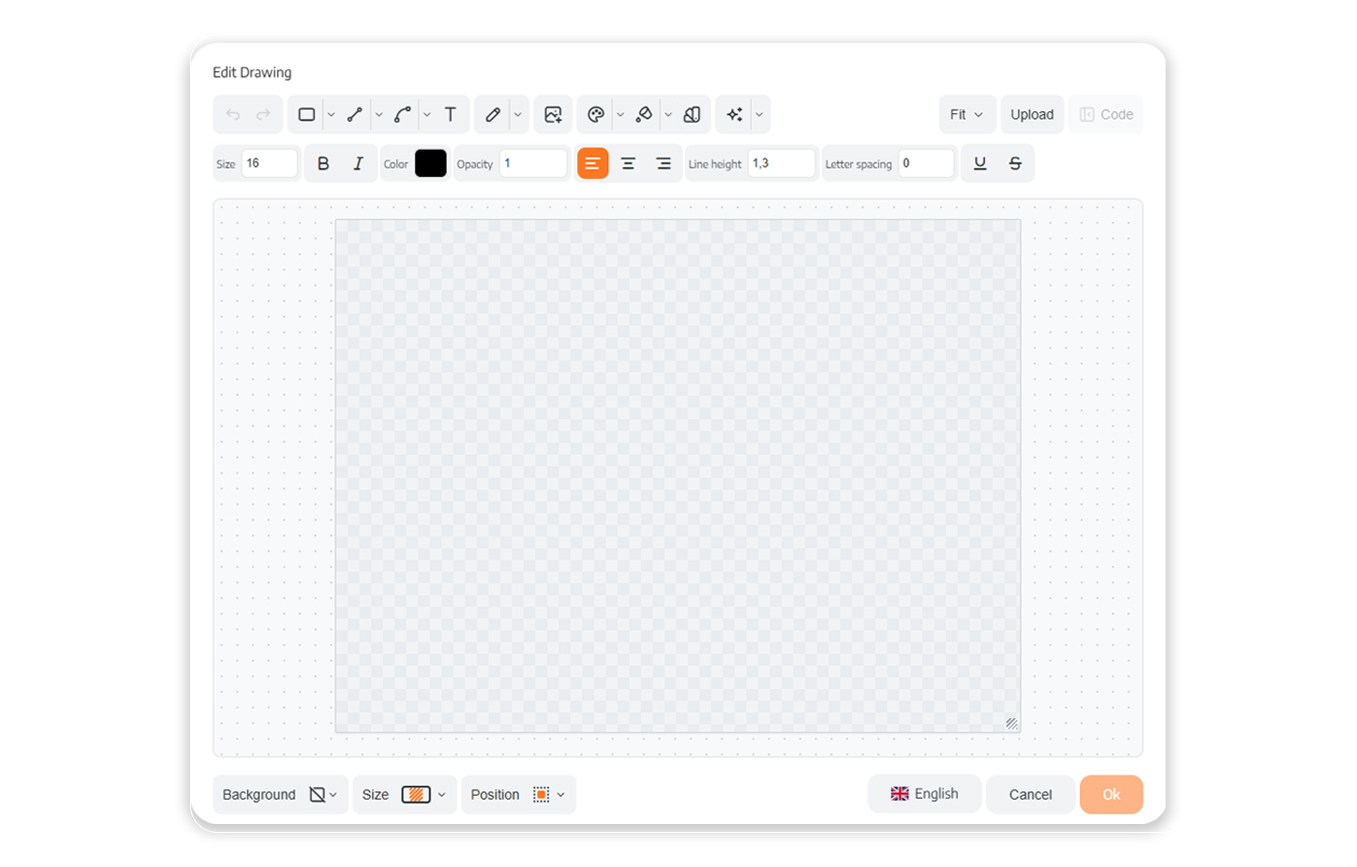Set text alignment to right
This screenshot has width=1357, height=867.
click(663, 163)
